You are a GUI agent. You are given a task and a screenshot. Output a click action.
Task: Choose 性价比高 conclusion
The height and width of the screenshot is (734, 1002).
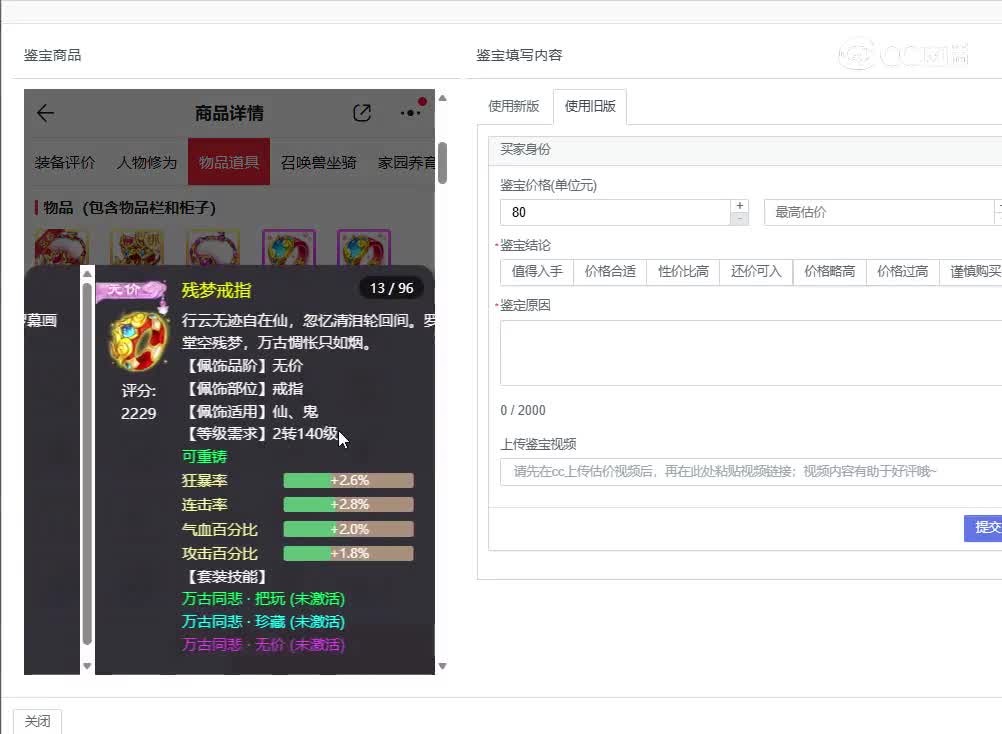pyautogui.click(x=683, y=271)
